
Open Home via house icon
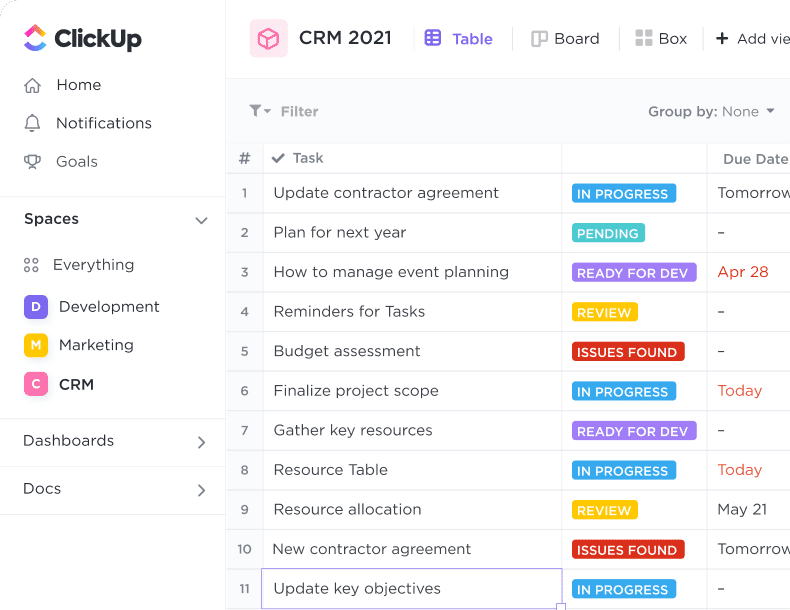[x=32, y=85]
